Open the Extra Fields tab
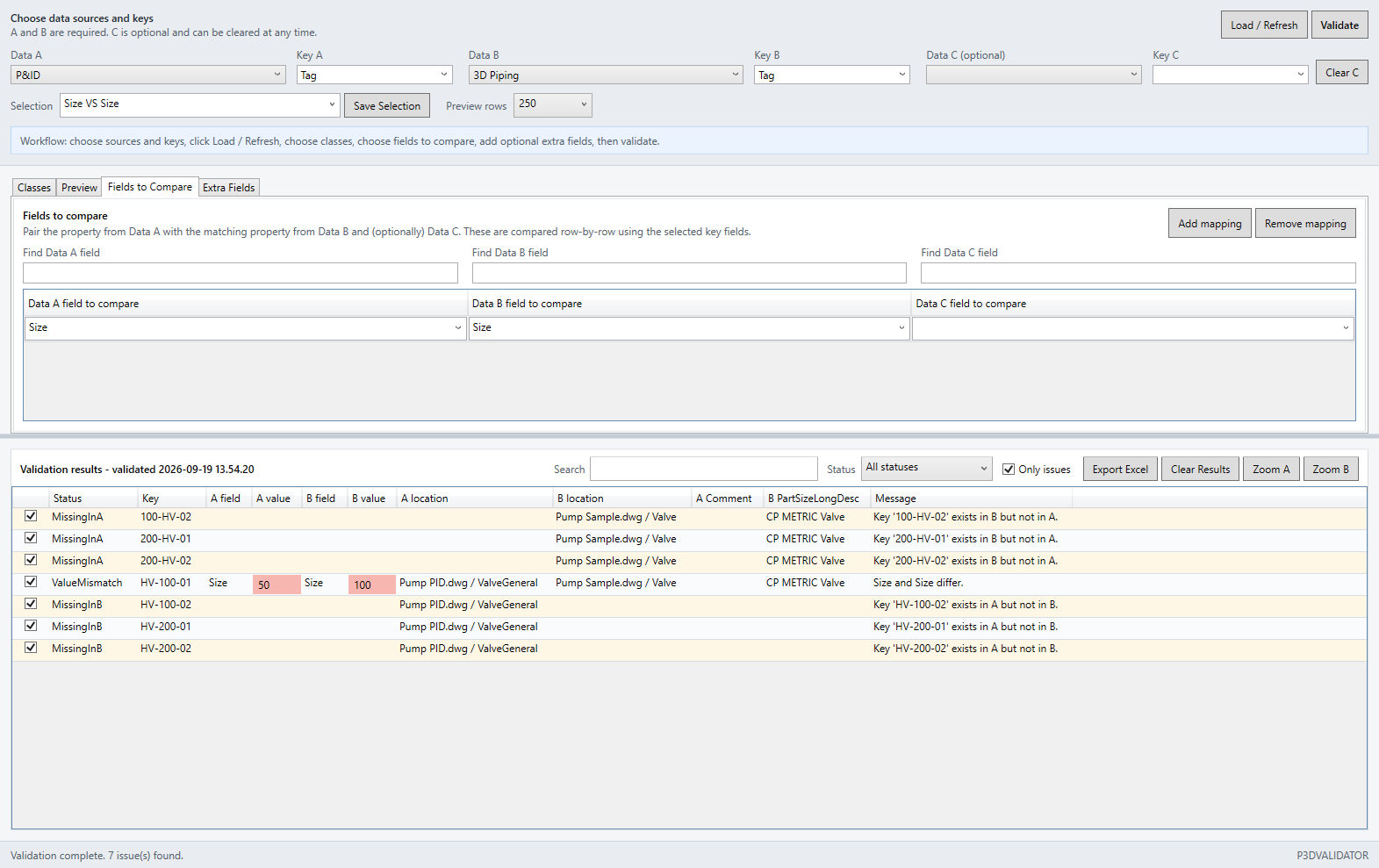This screenshot has height=868, width=1379. pyautogui.click(x=229, y=188)
